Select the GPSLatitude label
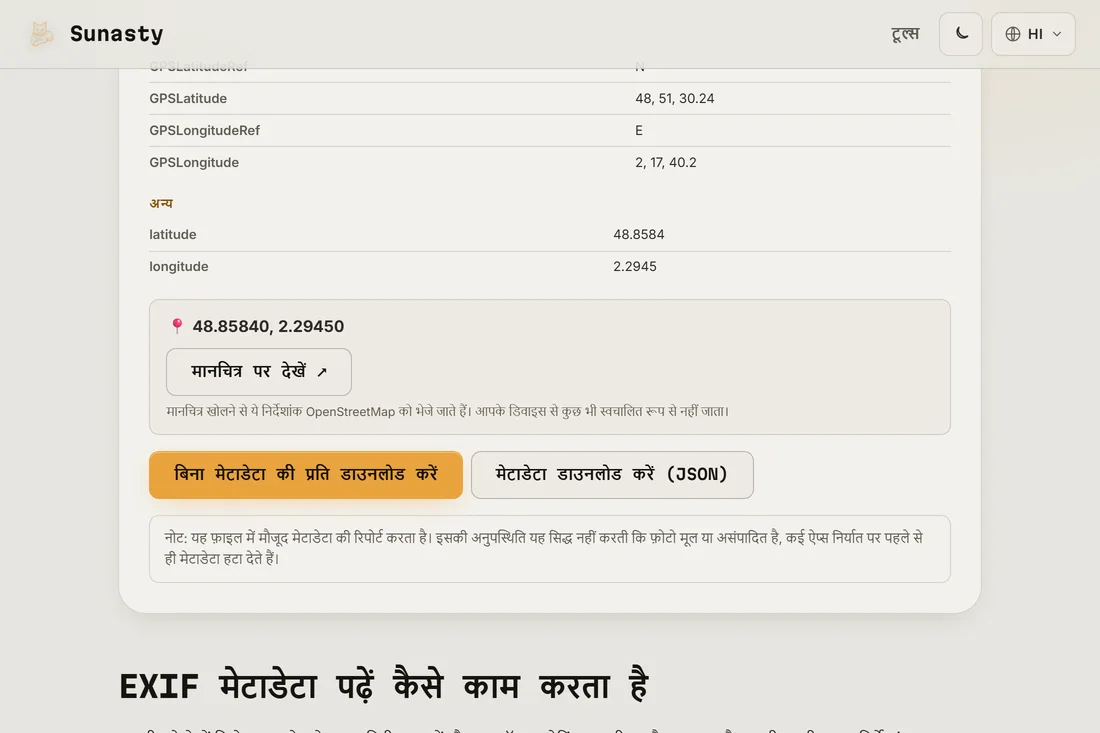The width and height of the screenshot is (1100, 733). point(188,98)
